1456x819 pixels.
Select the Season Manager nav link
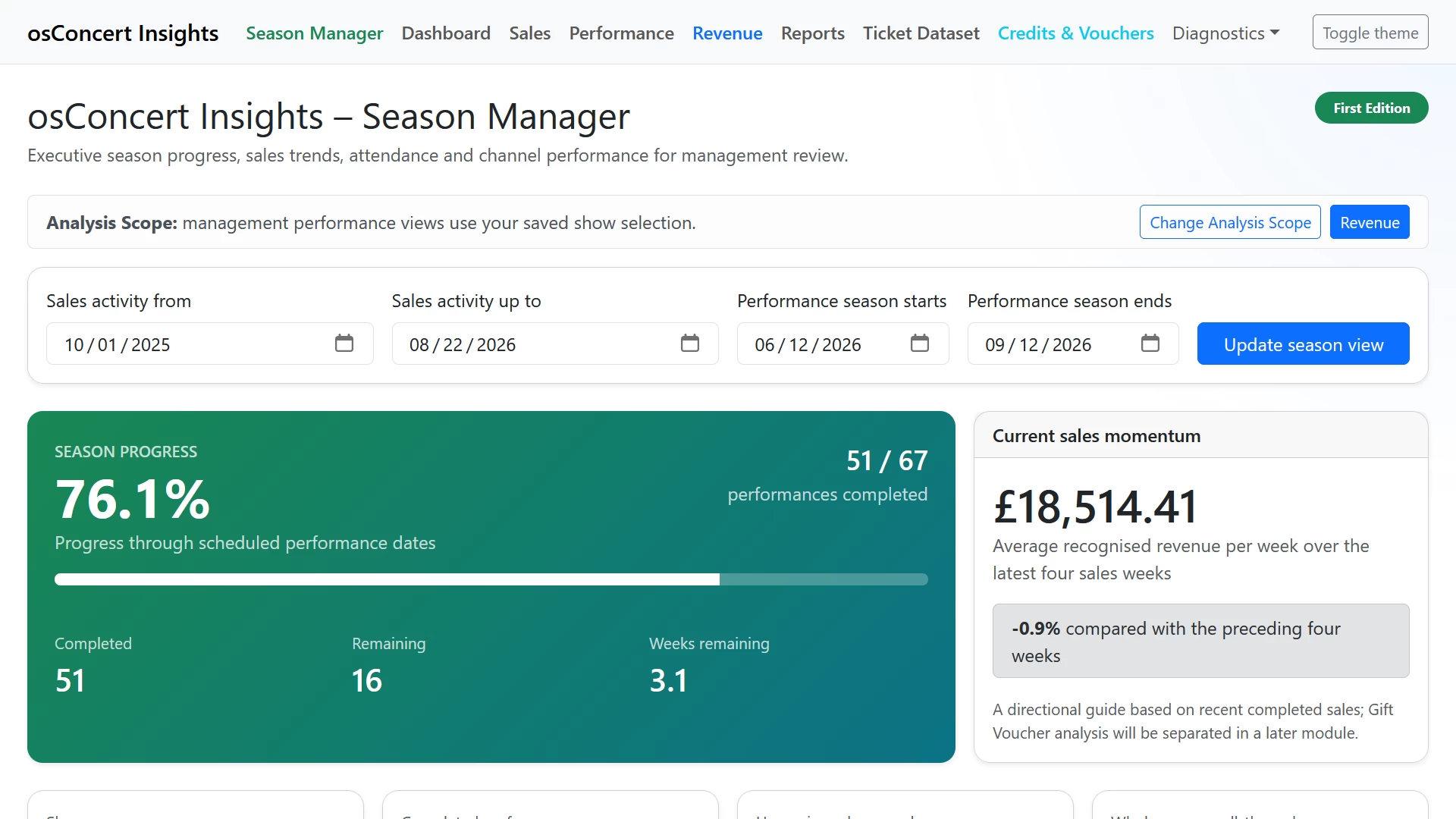pos(314,33)
